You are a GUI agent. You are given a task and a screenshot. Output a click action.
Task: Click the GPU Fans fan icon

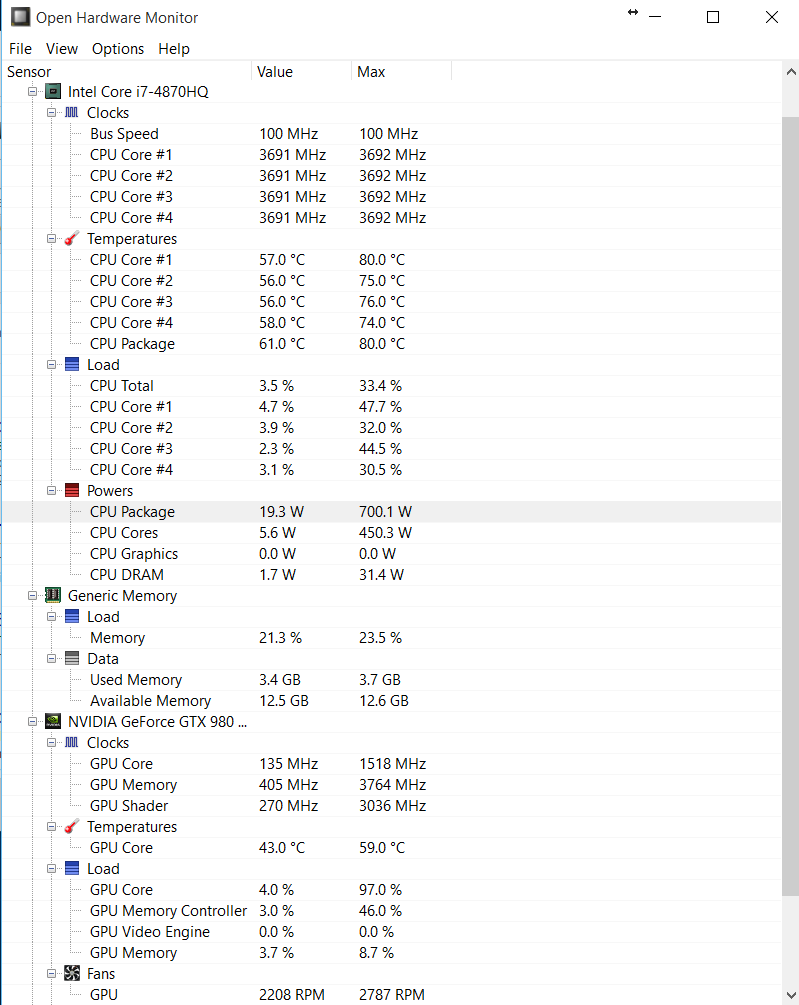72,973
